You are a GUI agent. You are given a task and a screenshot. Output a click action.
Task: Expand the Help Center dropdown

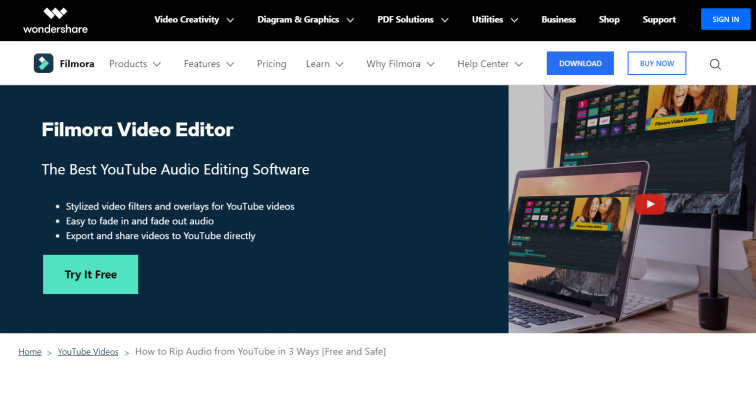pos(490,64)
